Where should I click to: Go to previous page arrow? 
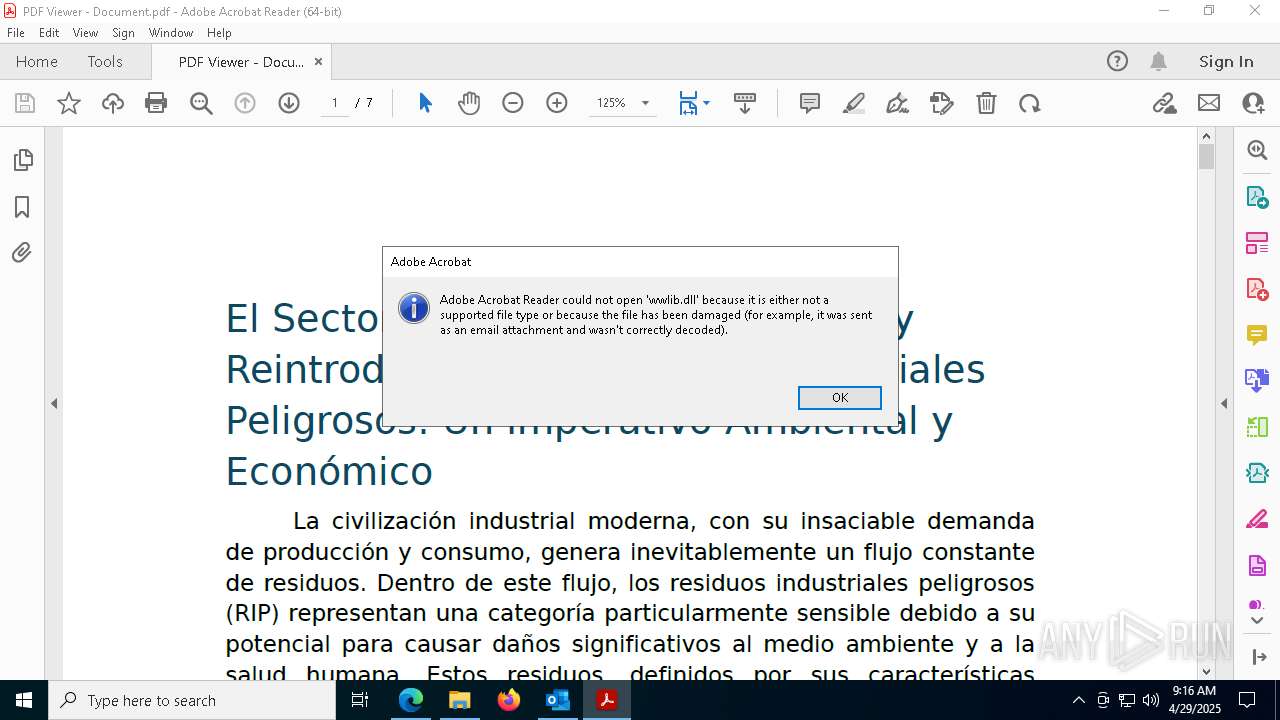pos(245,103)
